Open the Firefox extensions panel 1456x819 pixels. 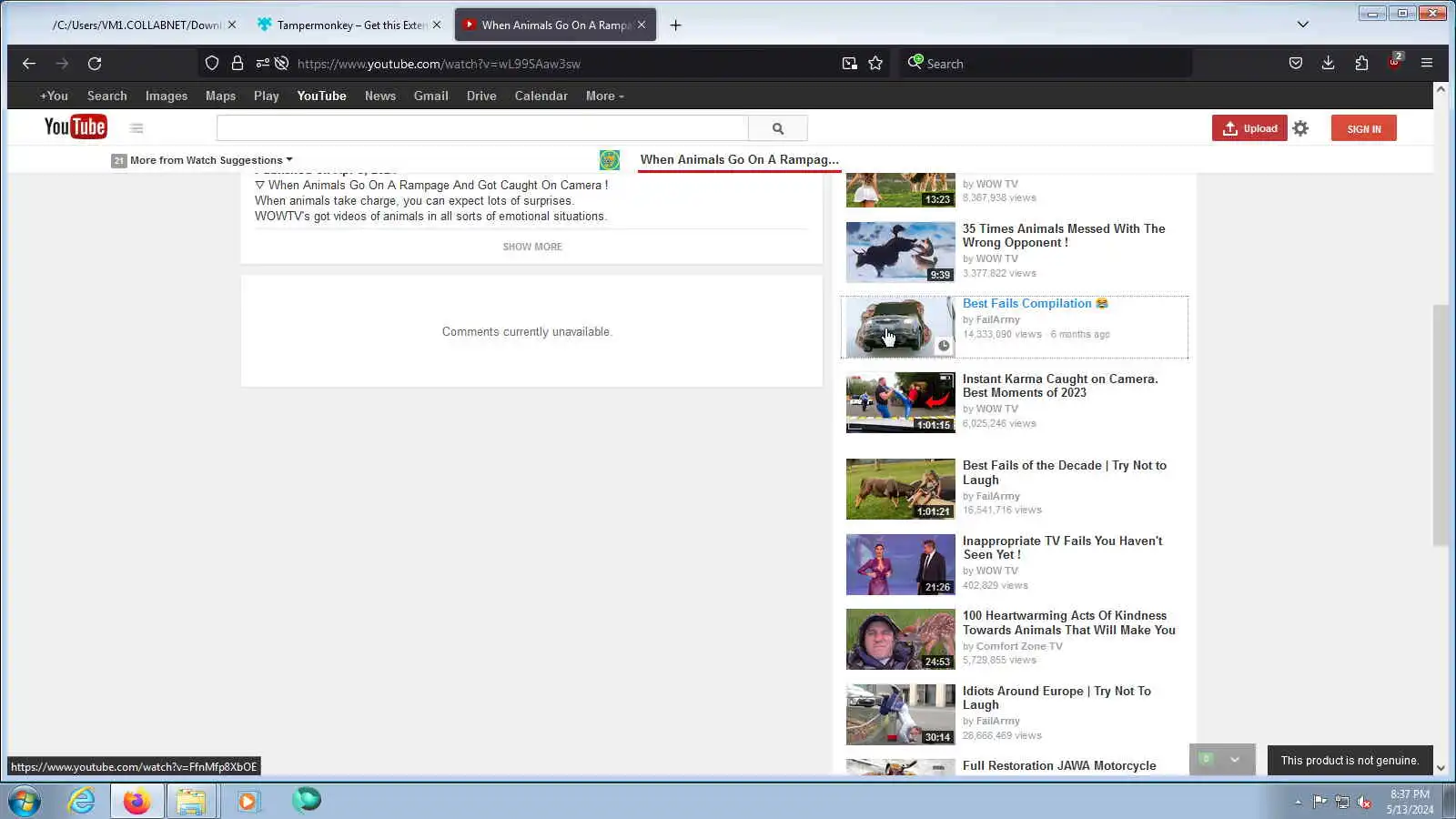pos(1361,64)
